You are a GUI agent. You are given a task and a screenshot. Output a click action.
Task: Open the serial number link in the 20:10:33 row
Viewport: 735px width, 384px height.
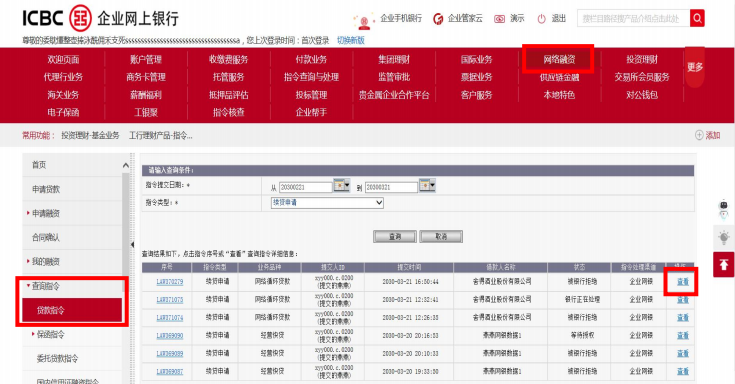pyautogui.click(x=169, y=353)
